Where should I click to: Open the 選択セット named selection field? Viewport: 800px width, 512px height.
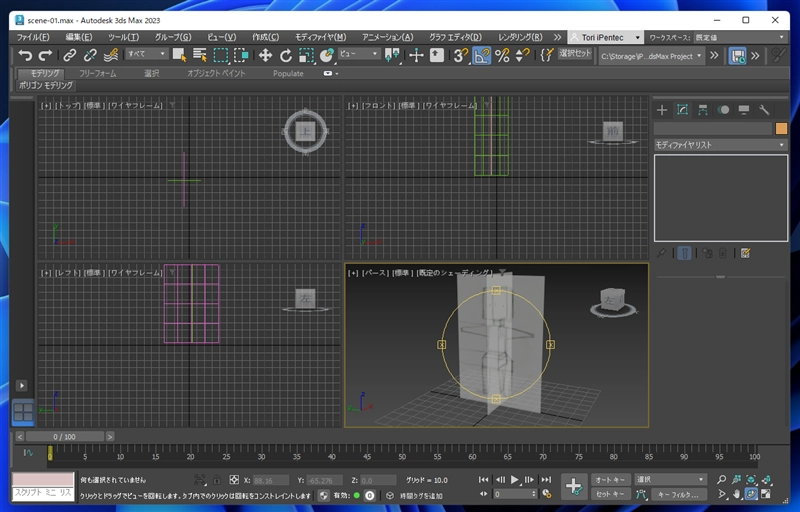click(574, 54)
